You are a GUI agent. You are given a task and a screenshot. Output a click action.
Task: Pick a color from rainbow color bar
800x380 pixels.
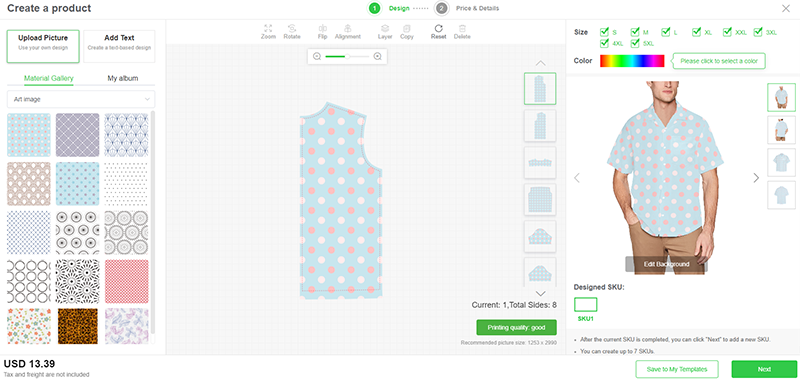point(632,61)
